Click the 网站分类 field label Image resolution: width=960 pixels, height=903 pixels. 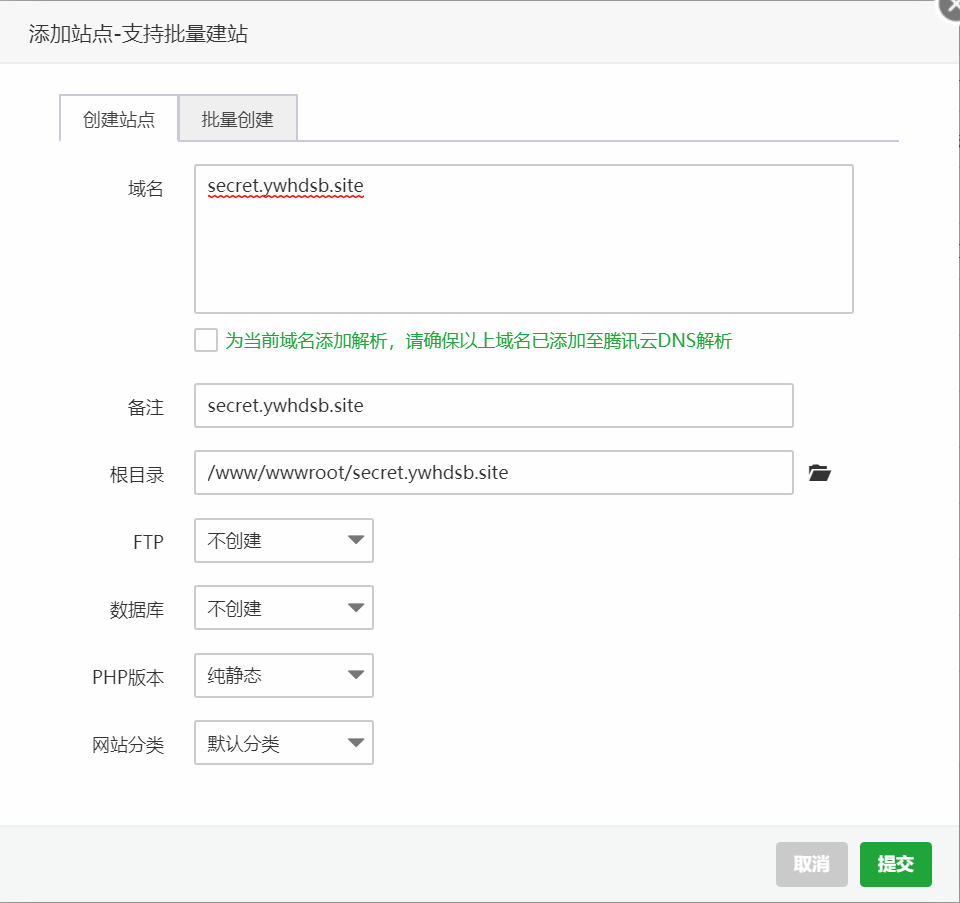point(128,745)
